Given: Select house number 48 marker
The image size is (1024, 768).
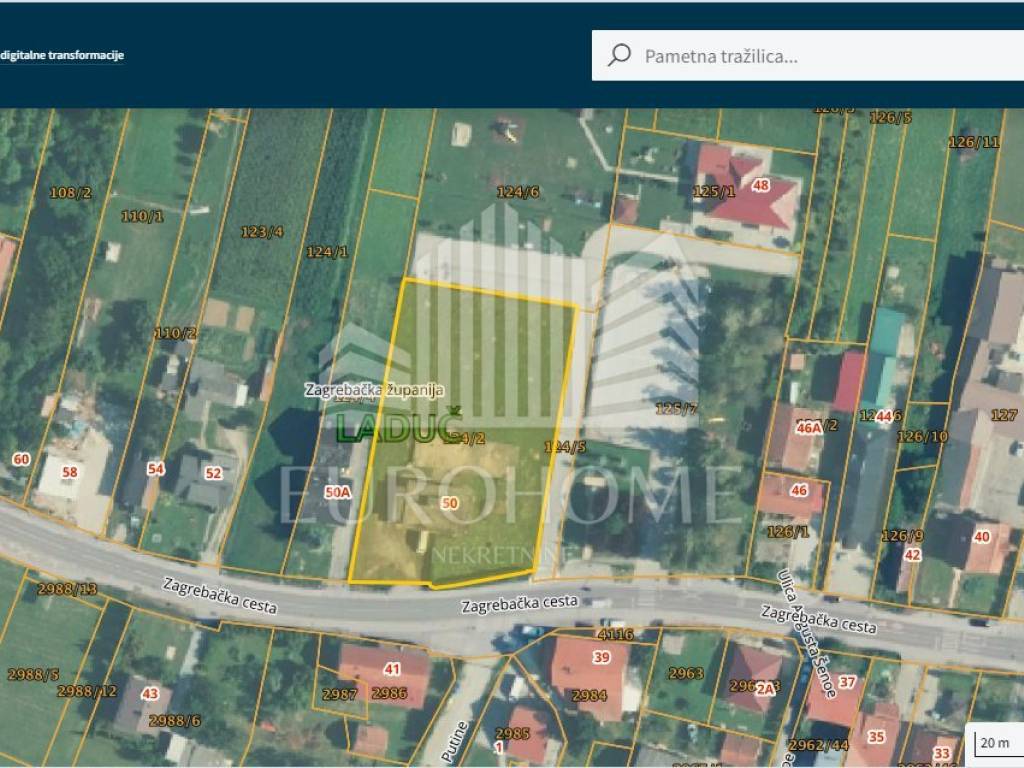Looking at the screenshot, I should 761,185.
